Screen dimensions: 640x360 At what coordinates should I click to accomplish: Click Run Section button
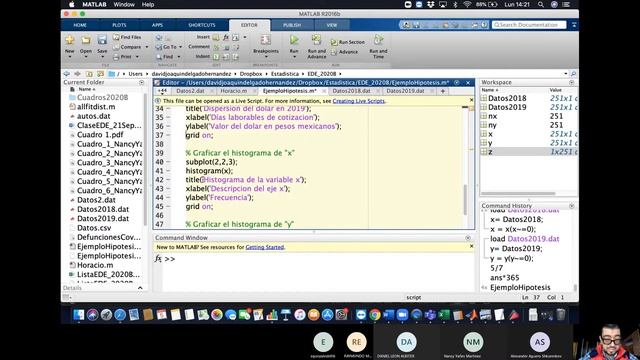pos(348,42)
